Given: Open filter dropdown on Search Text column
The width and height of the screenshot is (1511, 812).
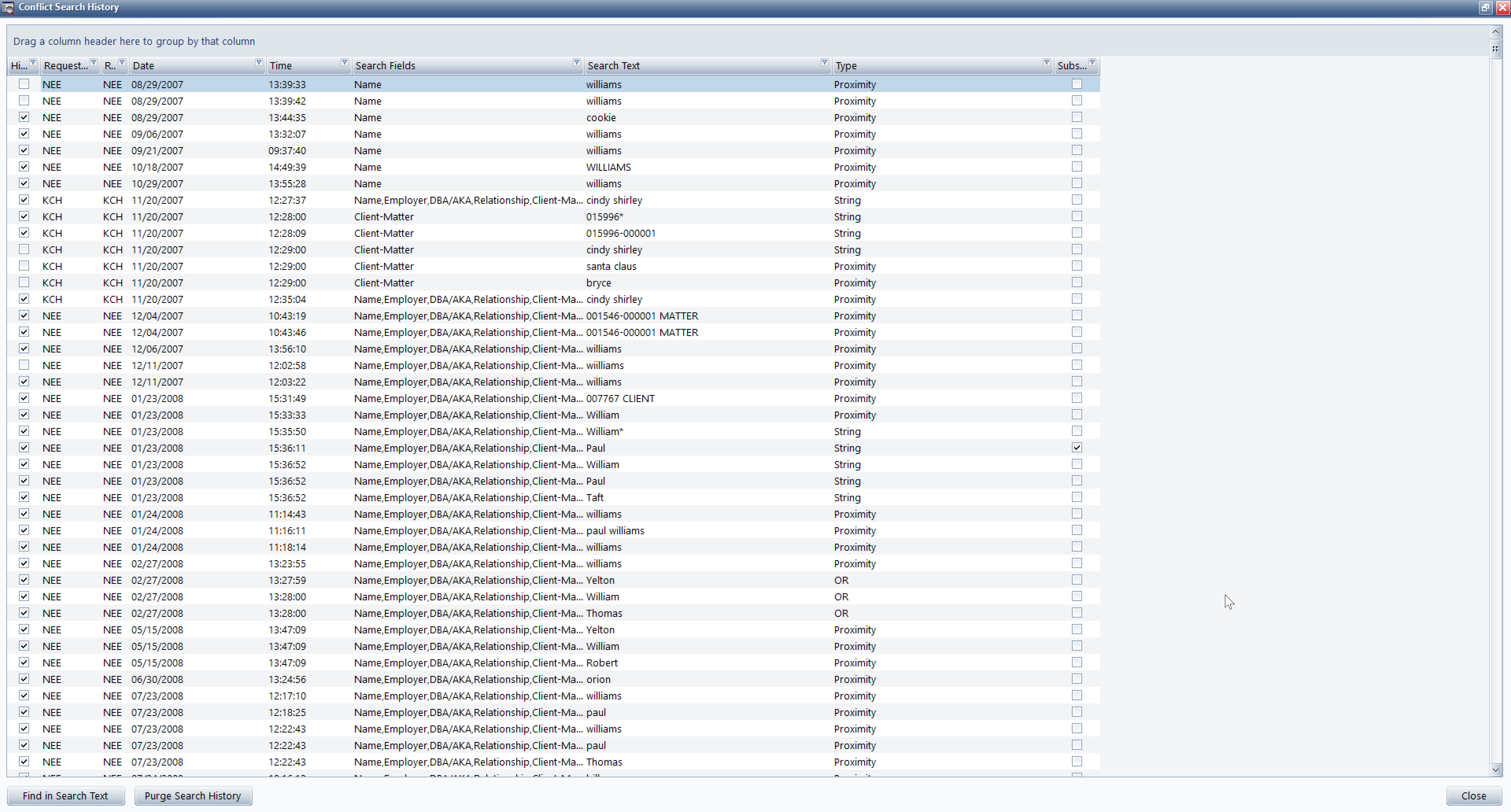Looking at the screenshot, I should point(824,62).
